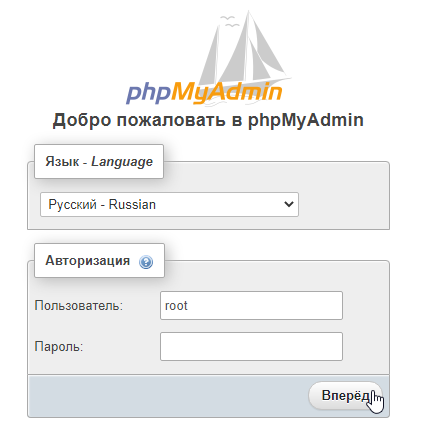Click the chevron arrow of language selector

point(289,204)
